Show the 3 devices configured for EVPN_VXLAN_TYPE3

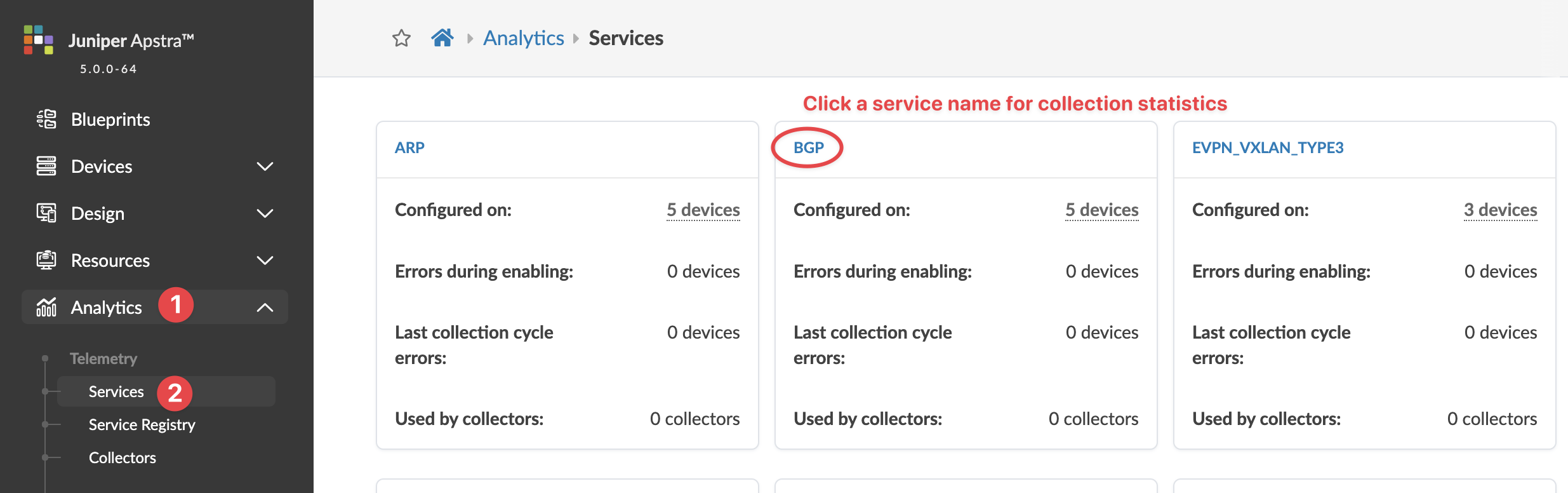click(x=1500, y=210)
